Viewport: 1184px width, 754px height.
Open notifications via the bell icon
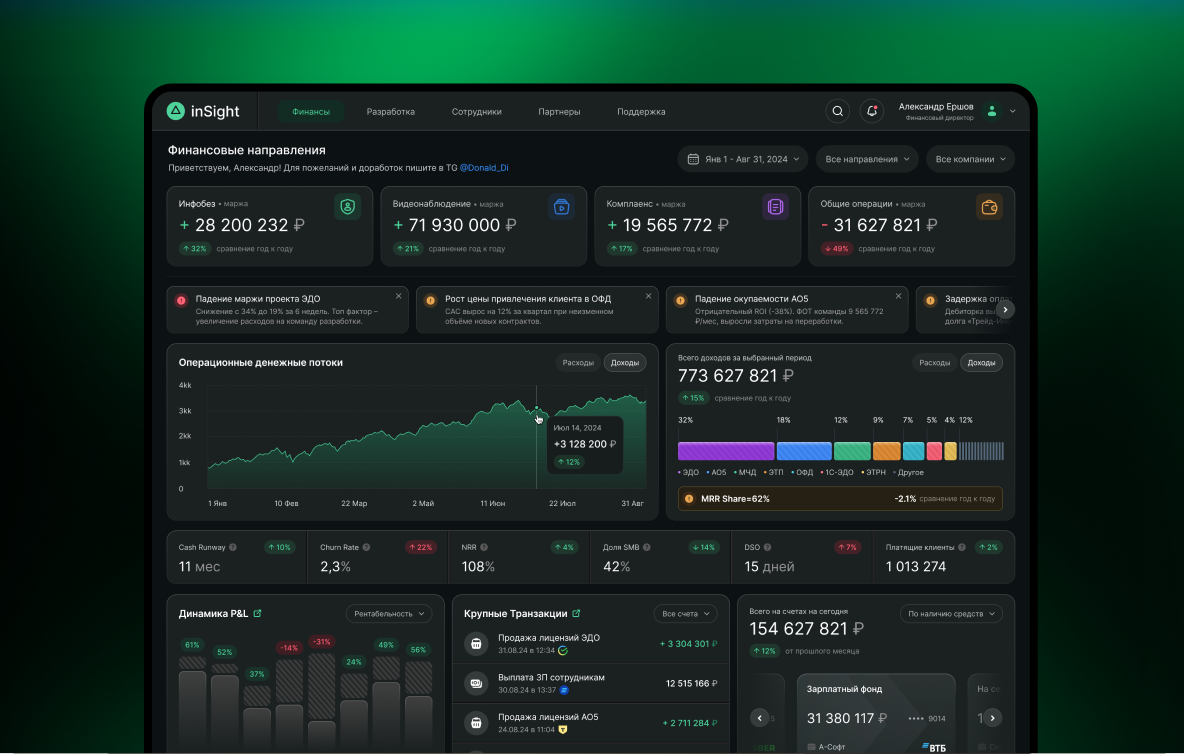pyautogui.click(x=871, y=111)
